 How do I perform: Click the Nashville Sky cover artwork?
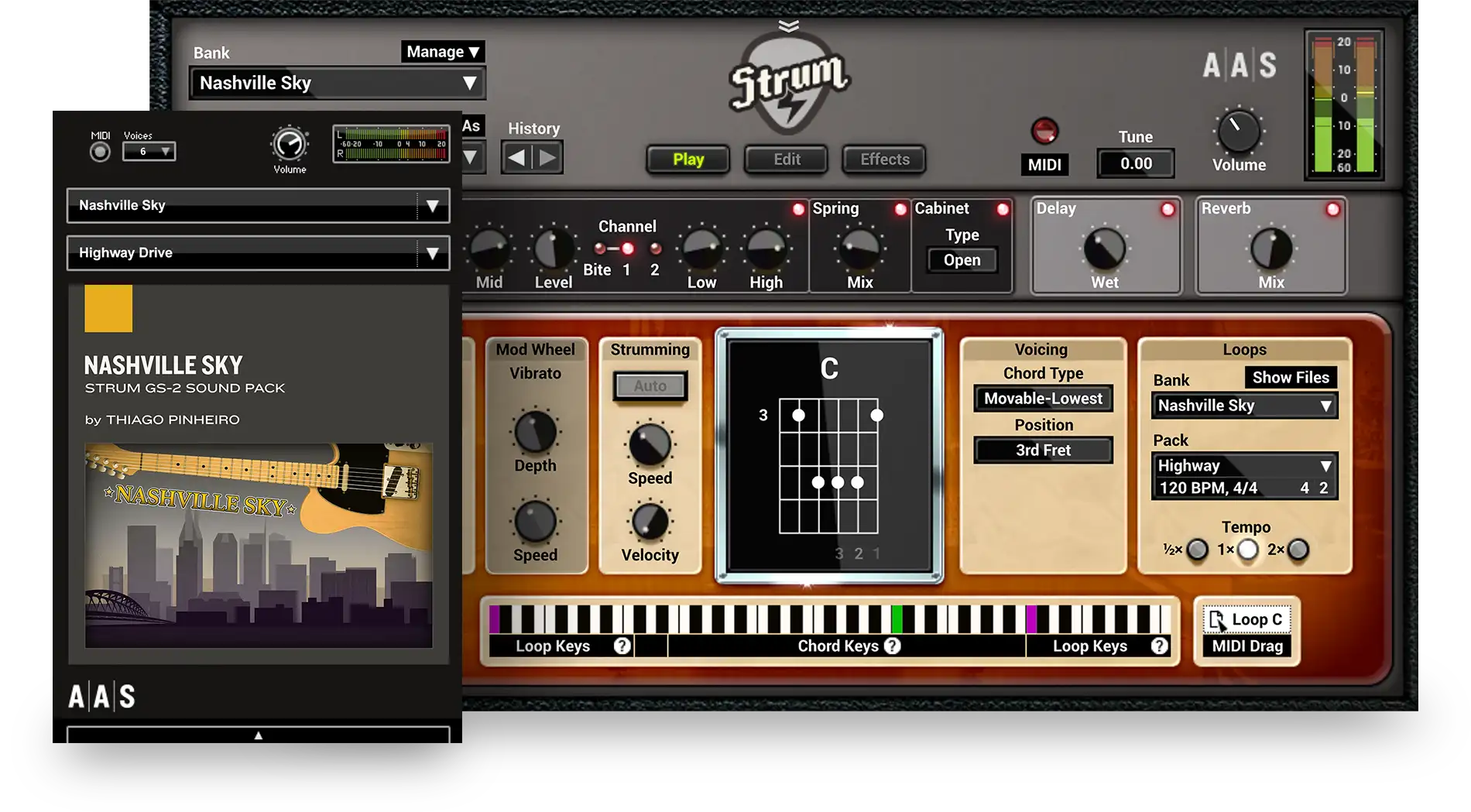(x=259, y=545)
